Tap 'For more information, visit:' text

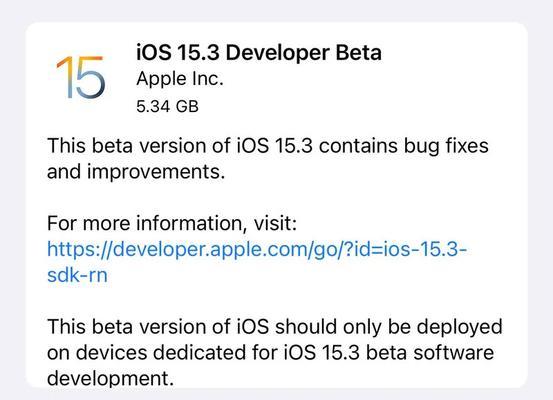pos(172,224)
